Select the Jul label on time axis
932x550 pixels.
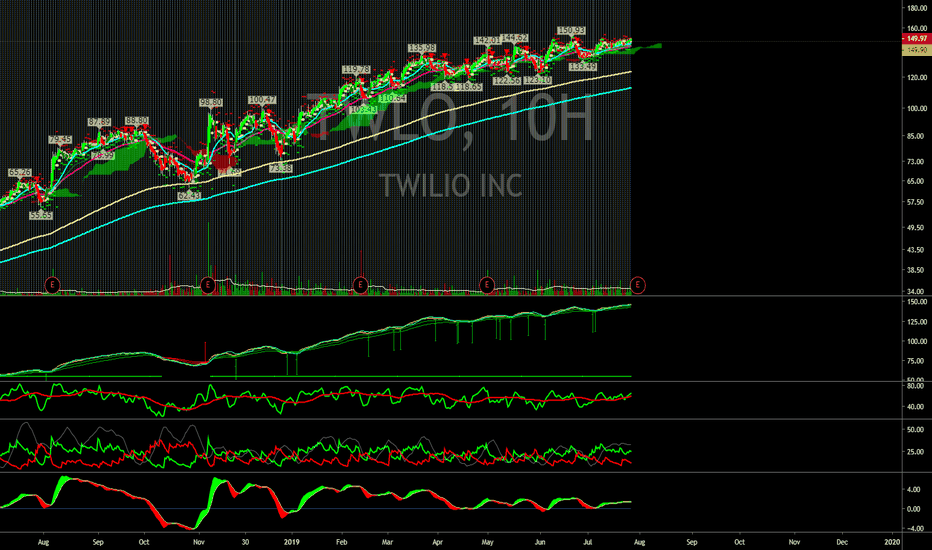(588, 542)
